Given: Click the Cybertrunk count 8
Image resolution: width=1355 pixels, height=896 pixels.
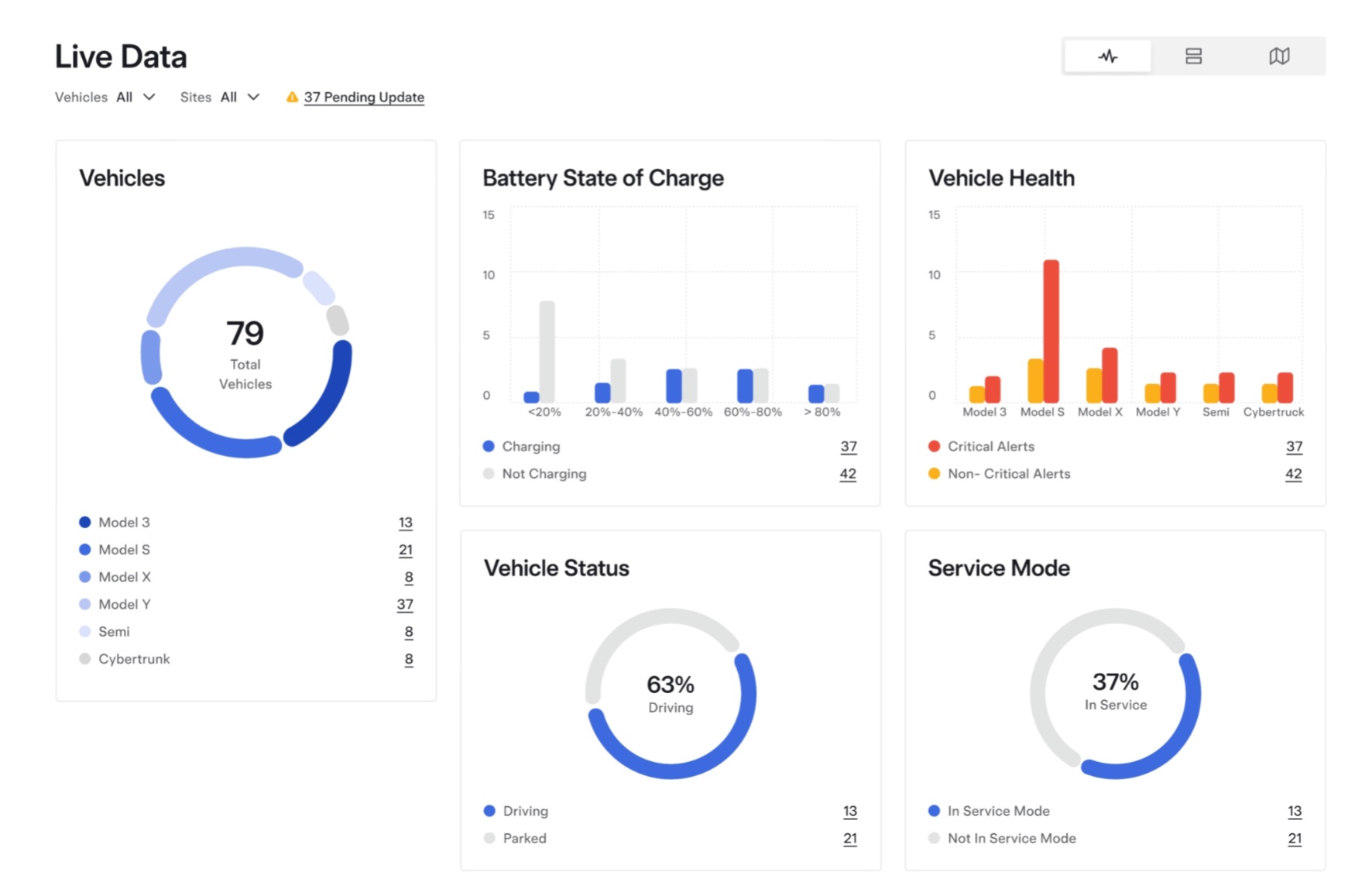Looking at the screenshot, I should tap(409, 659).
